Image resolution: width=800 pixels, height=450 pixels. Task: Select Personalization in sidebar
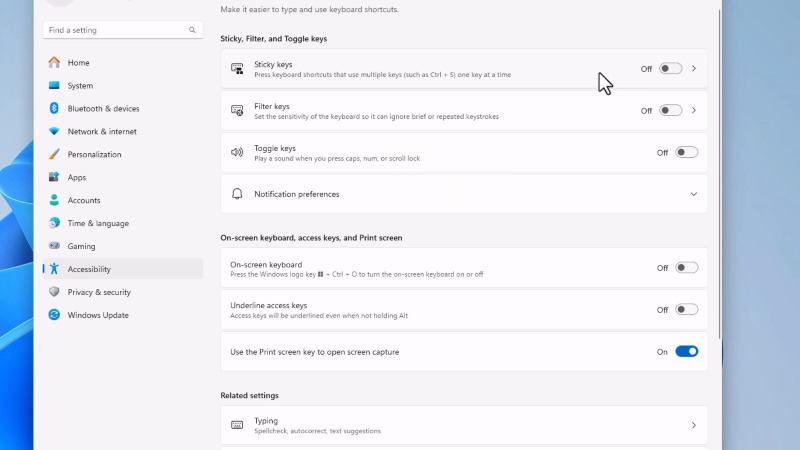122,154
